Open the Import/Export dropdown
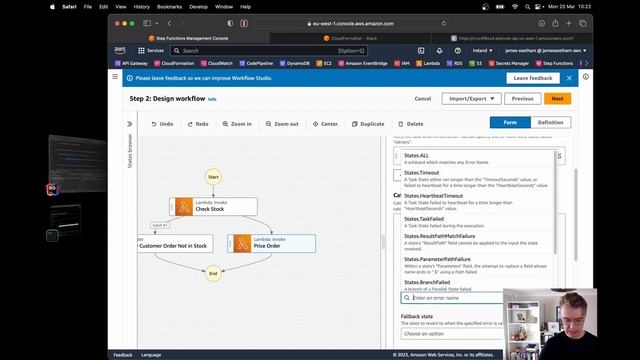The image size is (640, 360). 471,99
